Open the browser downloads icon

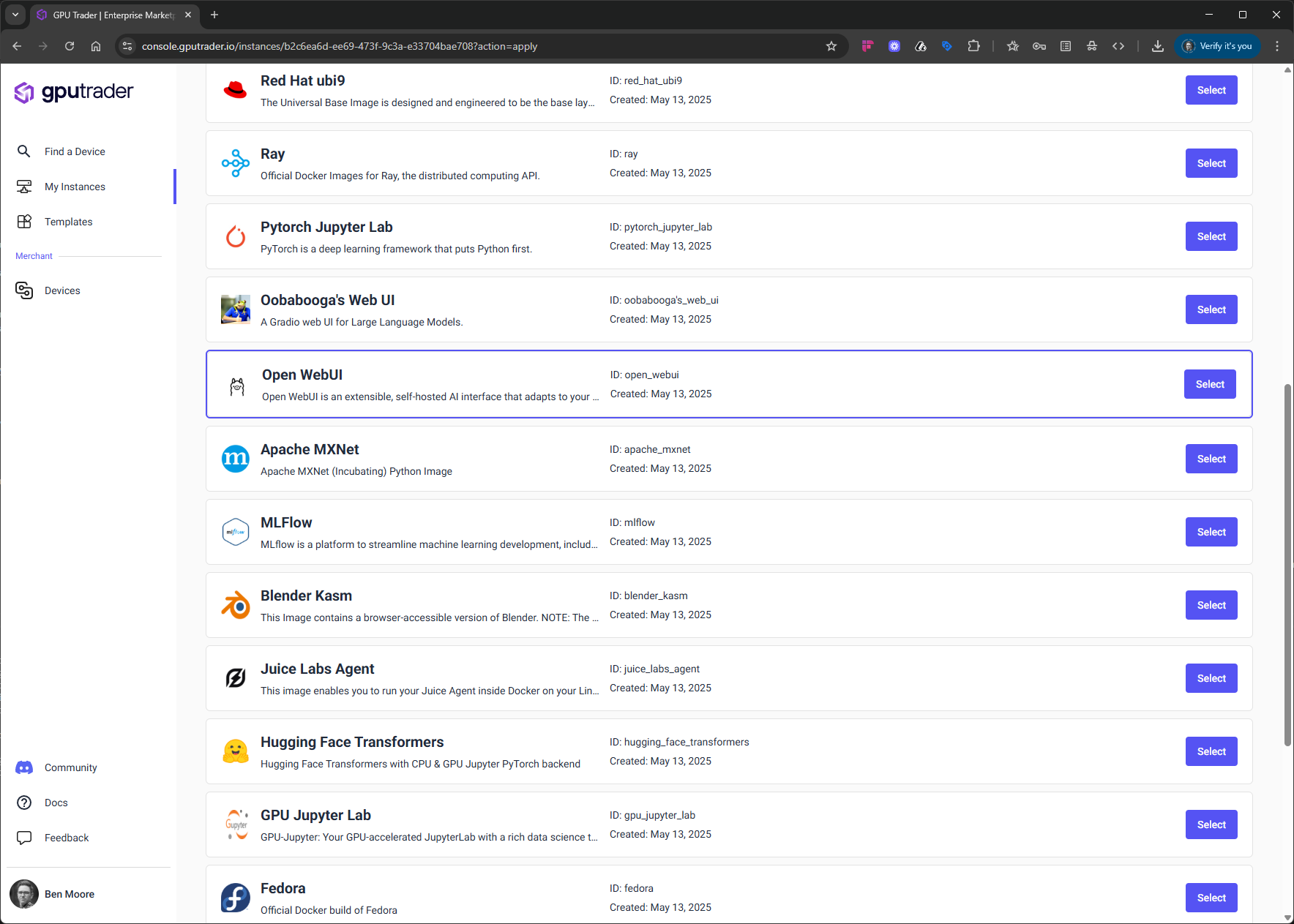pyautogui.click(x=1158, y=46)
